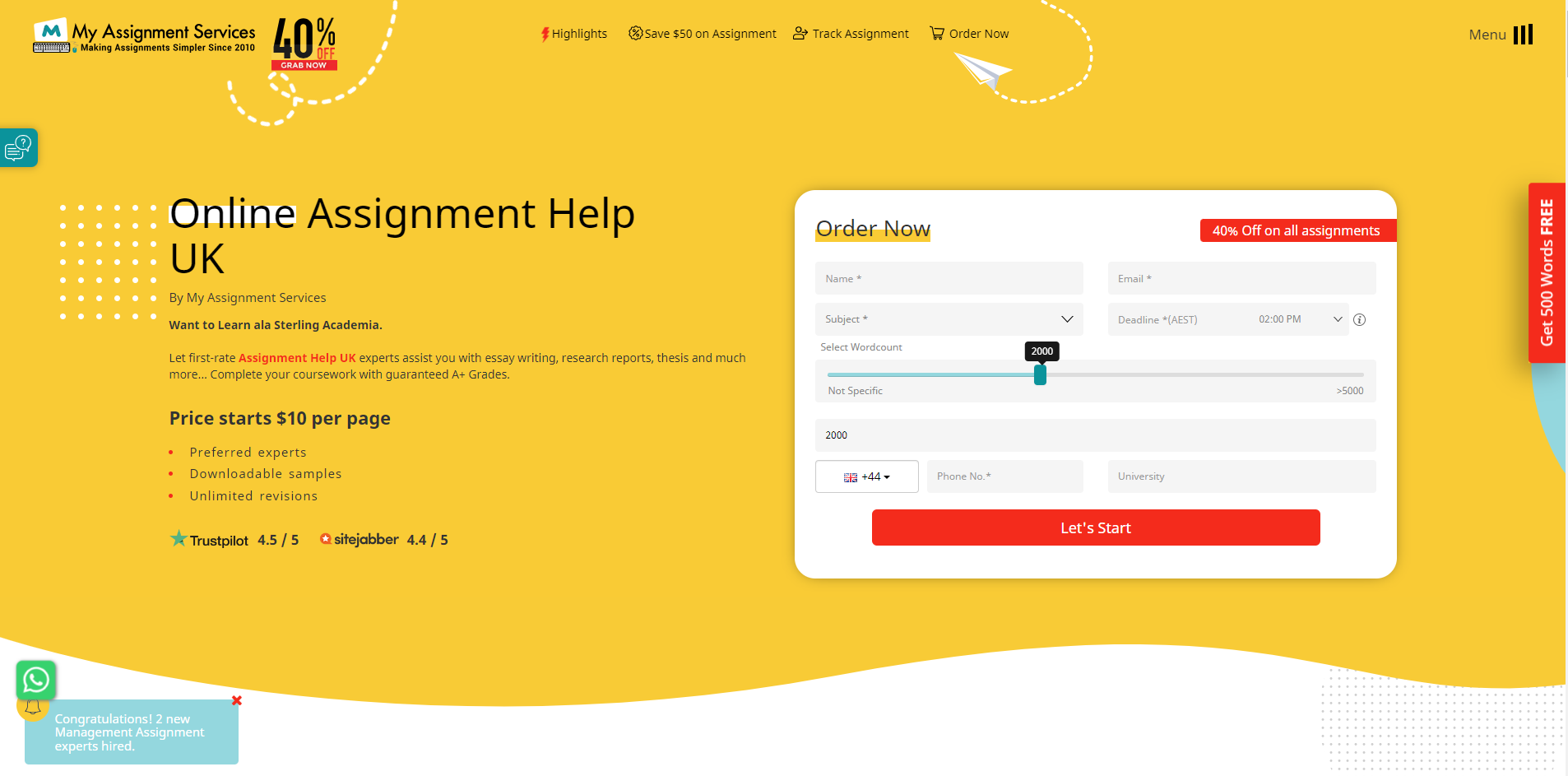Click the Let's Start button
The width and height of the screenshot is (1568, 776).
coord(1096,527)
